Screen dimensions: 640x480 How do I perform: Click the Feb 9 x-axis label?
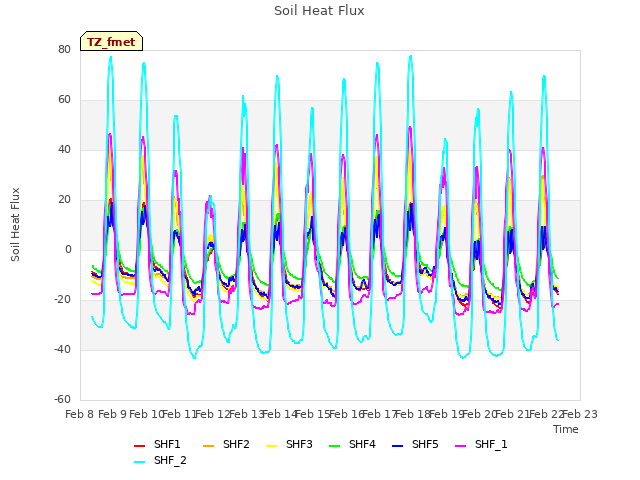(x=113, y=414)
